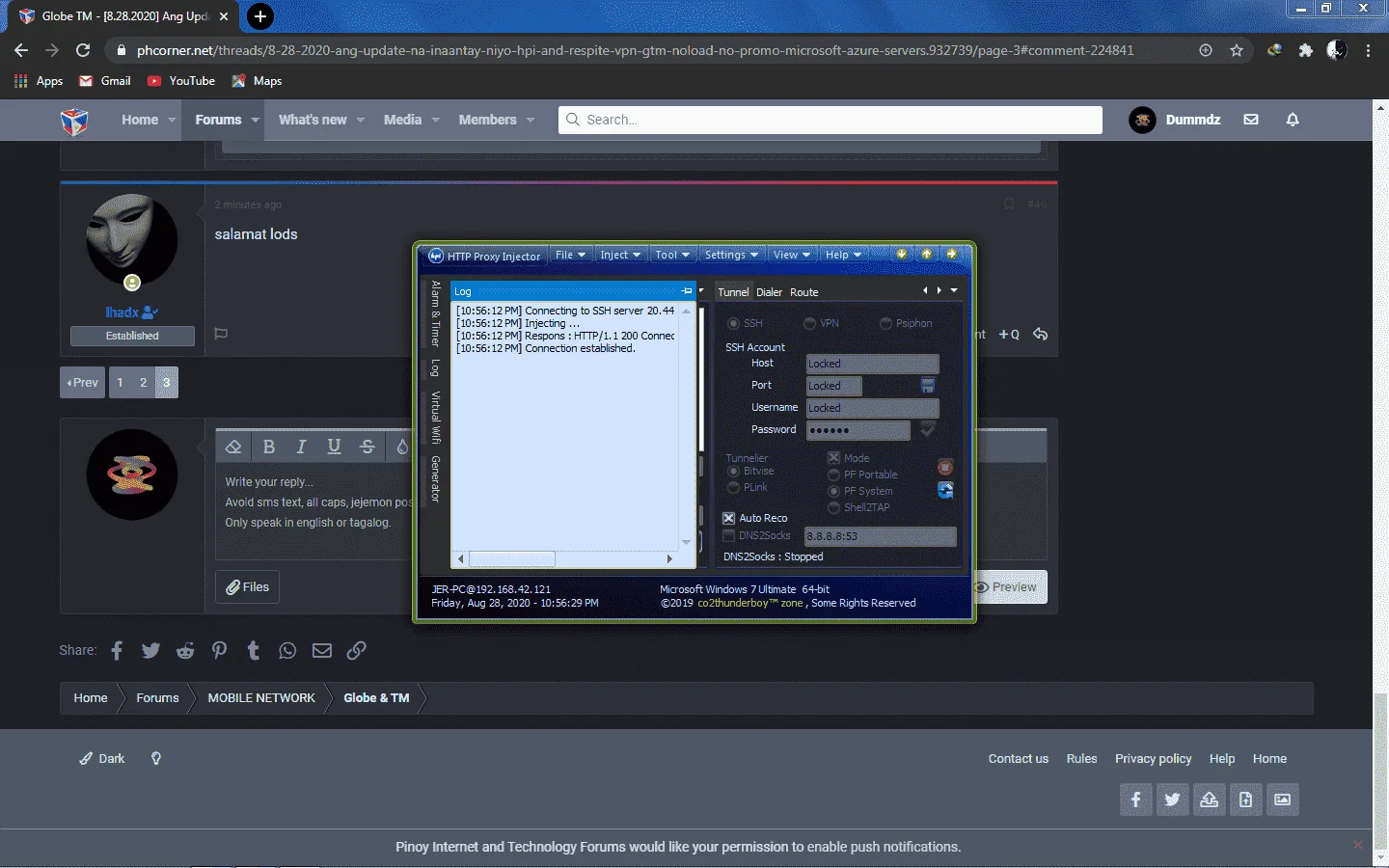Expand the Media nav dropdown arrow
This screenshot has width=1389, height=868.
(435, 121)
